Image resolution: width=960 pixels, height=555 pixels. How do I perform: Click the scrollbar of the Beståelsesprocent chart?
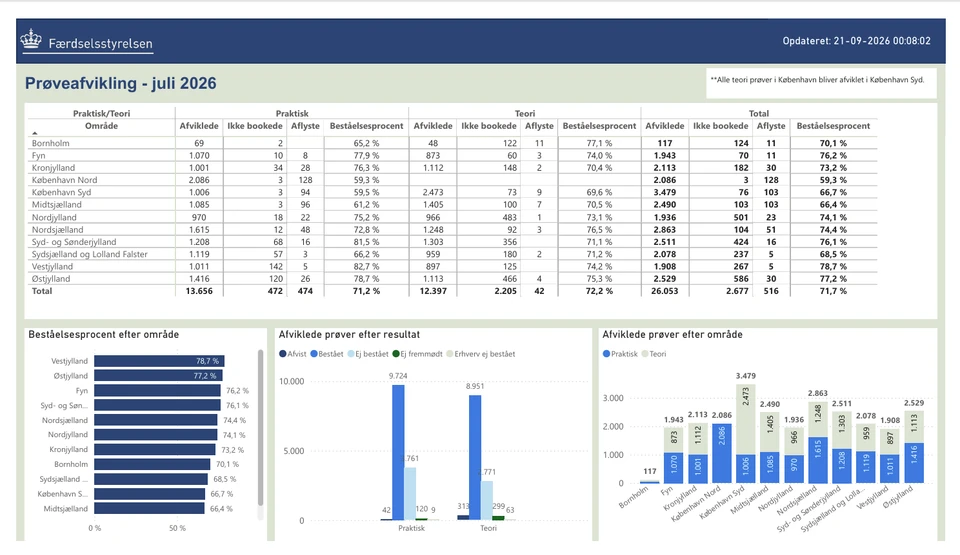tap(260, 428)
